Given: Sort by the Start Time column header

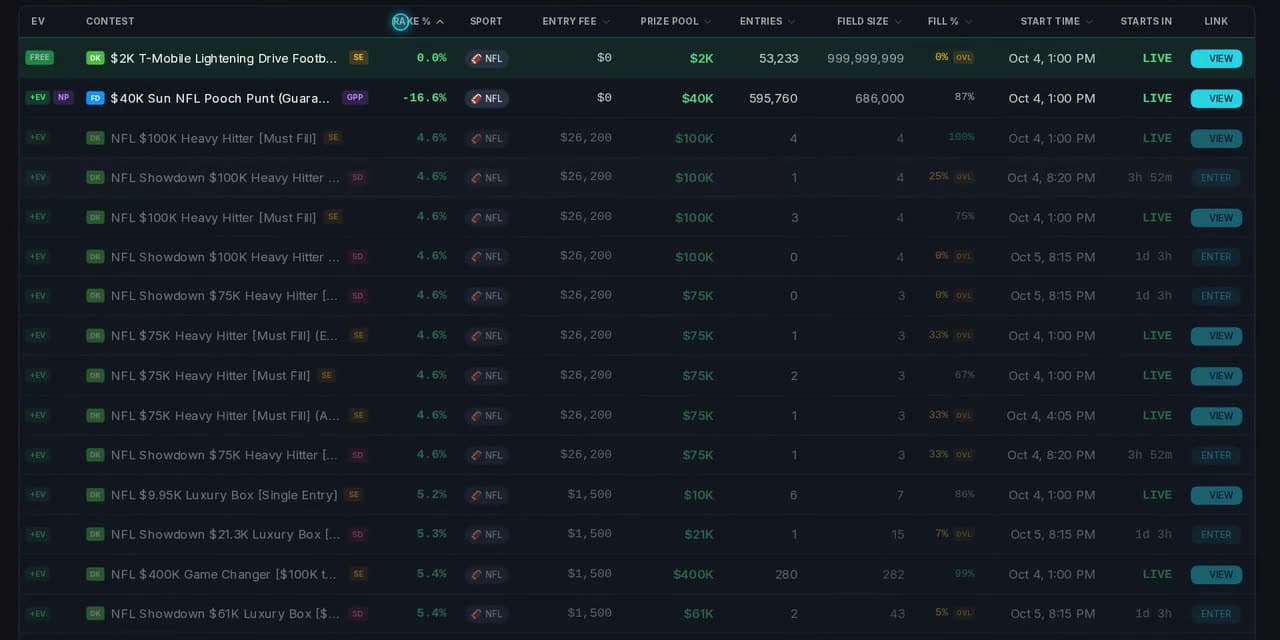Looking at the screenshot, I should tap(1057, 21).
